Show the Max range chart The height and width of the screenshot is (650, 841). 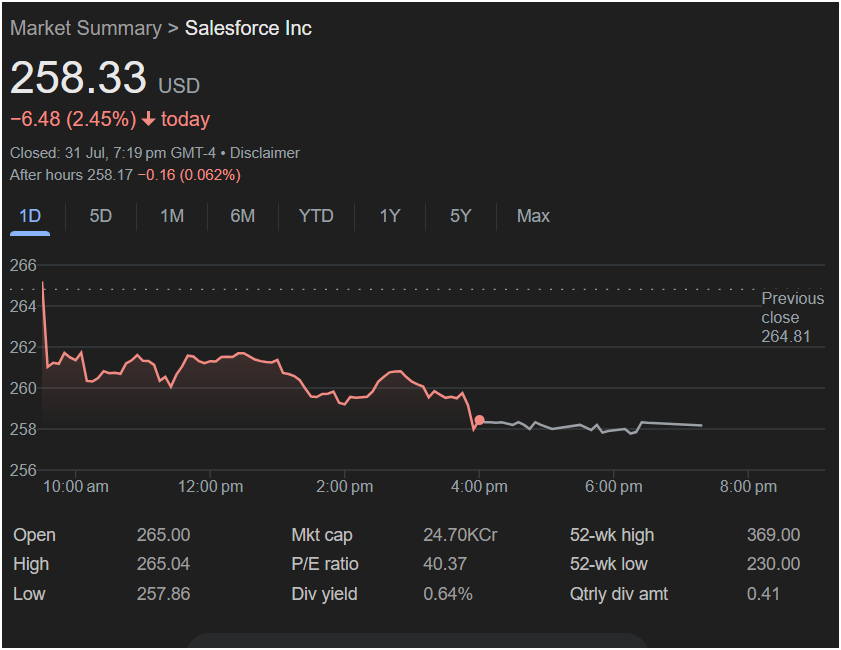pos(533,216)
